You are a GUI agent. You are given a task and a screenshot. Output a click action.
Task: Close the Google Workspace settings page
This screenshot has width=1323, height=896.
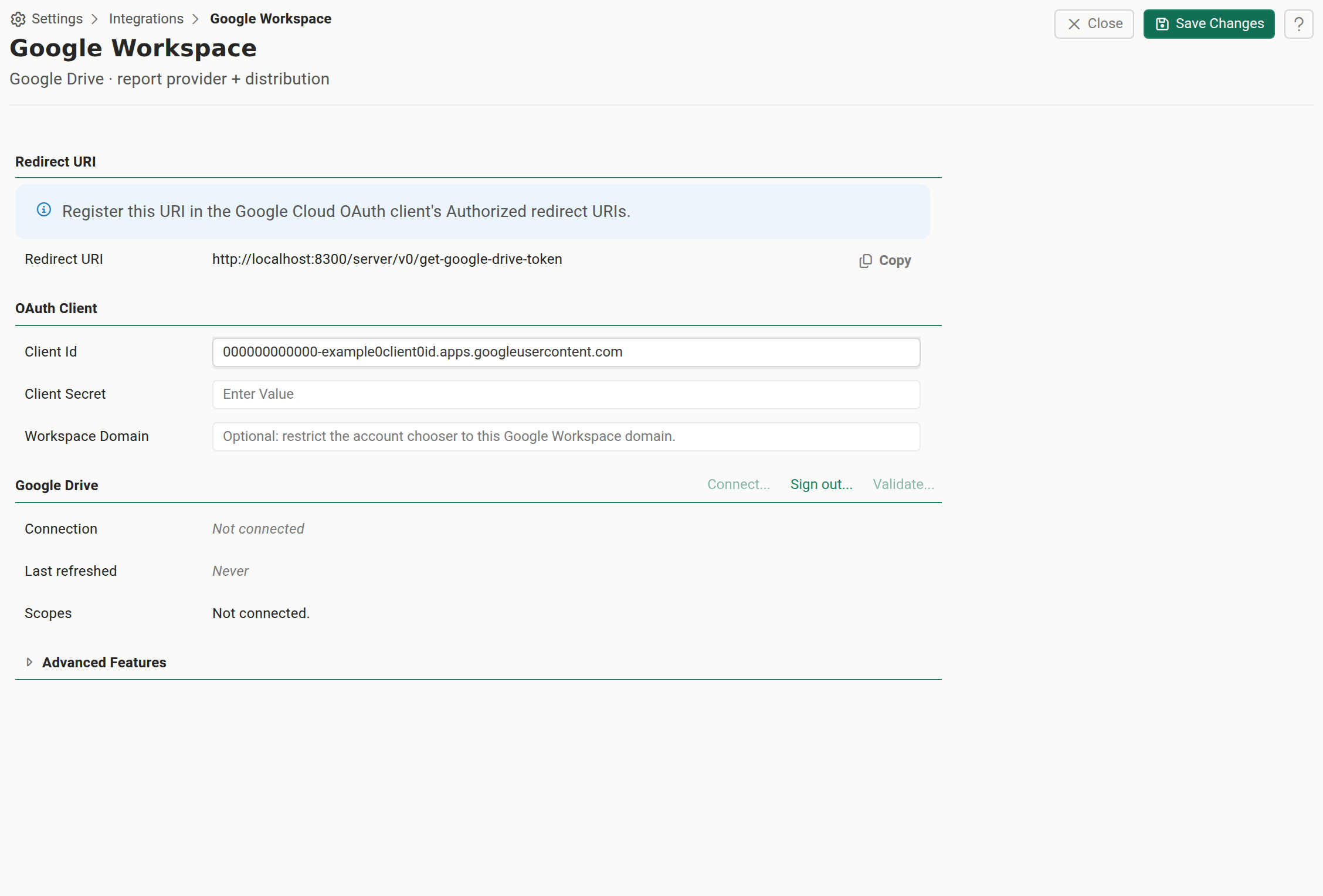tap(1094, 24)
